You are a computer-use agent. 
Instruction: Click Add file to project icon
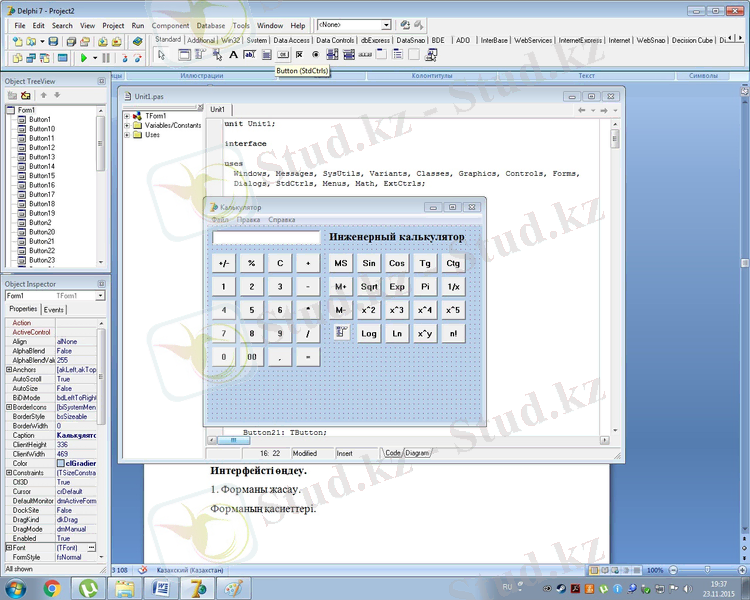click(x=103, y=42)
